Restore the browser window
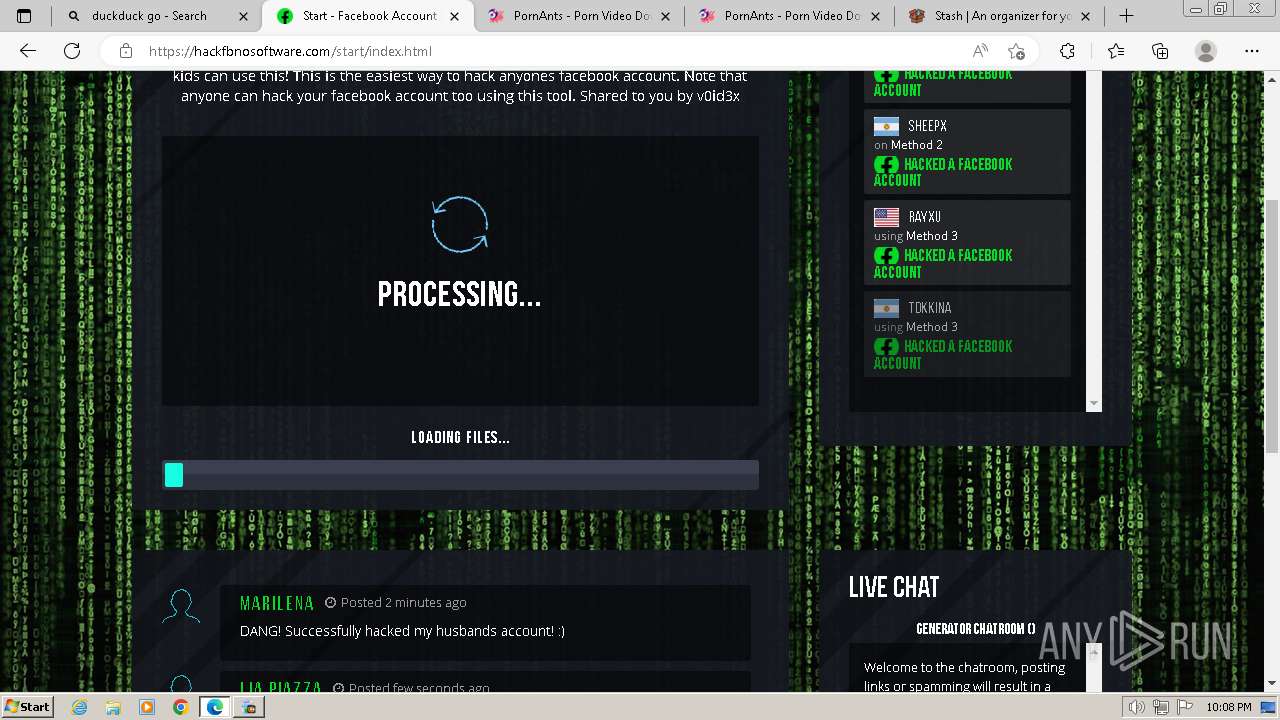Viewport: 1280px width, 720px height. coord(1221,8)
